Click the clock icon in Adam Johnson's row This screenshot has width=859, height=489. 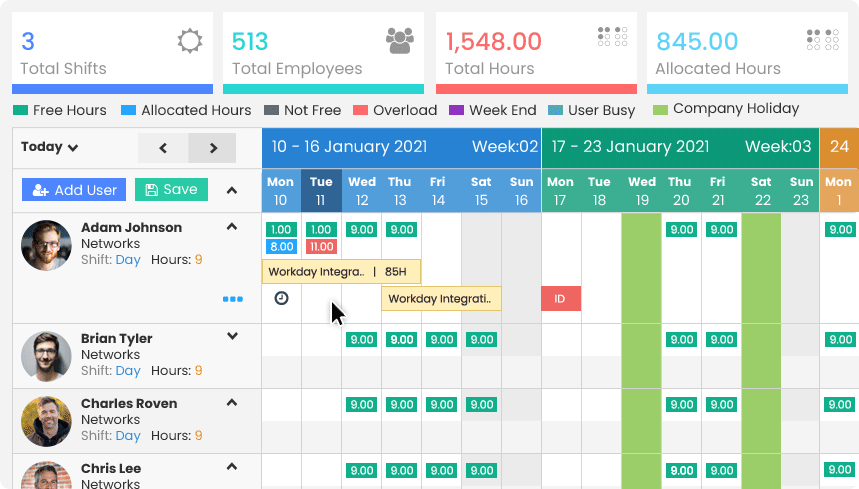281,298
